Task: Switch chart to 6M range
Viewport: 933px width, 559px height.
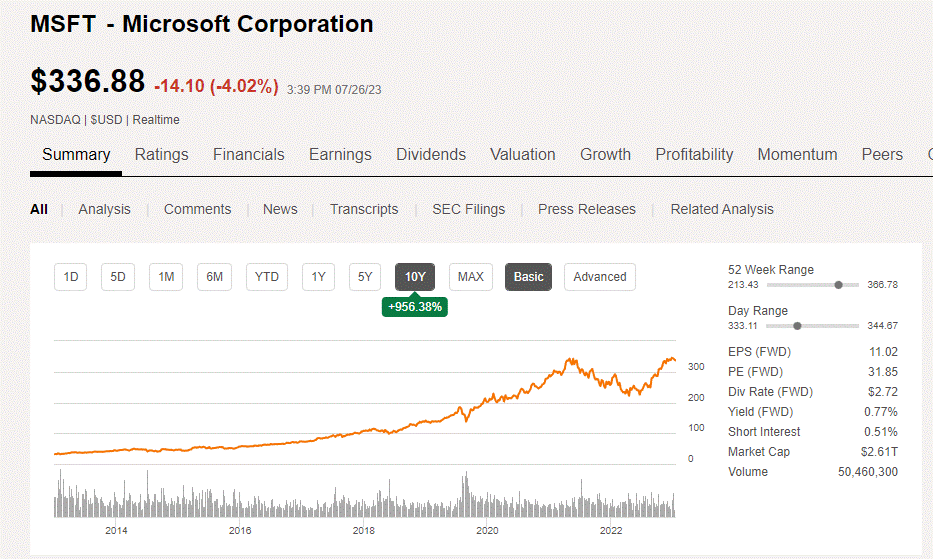Action: 214,277
